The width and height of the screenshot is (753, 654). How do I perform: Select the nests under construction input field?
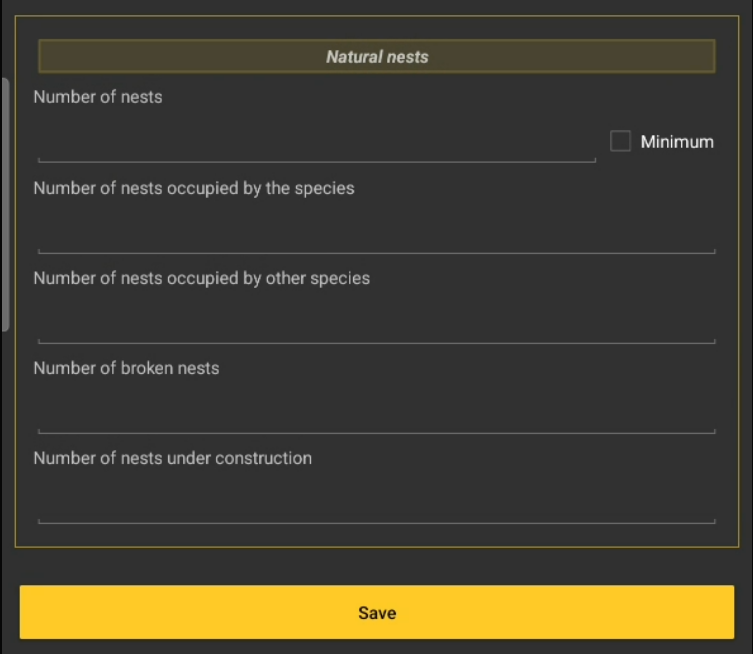coord(376,504)
